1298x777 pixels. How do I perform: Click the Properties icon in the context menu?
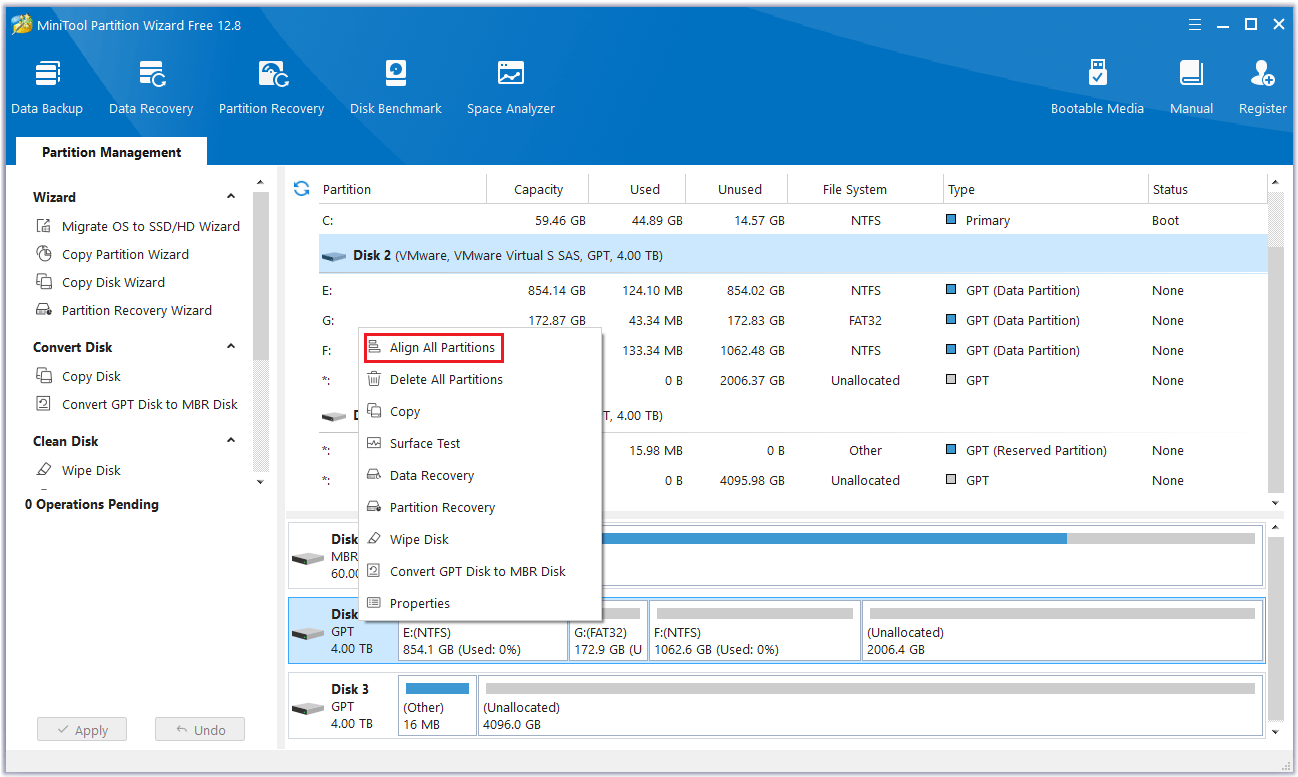pyautogui.click(x=374, y=603)
